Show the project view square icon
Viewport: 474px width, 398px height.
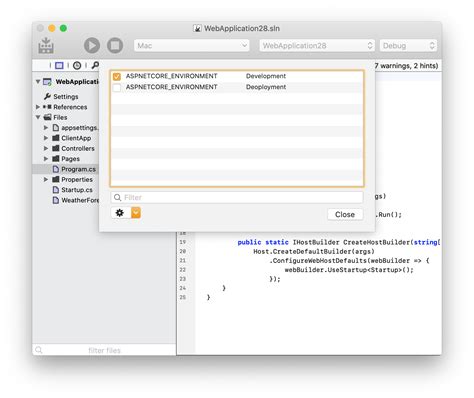click(x=59, y=65)
